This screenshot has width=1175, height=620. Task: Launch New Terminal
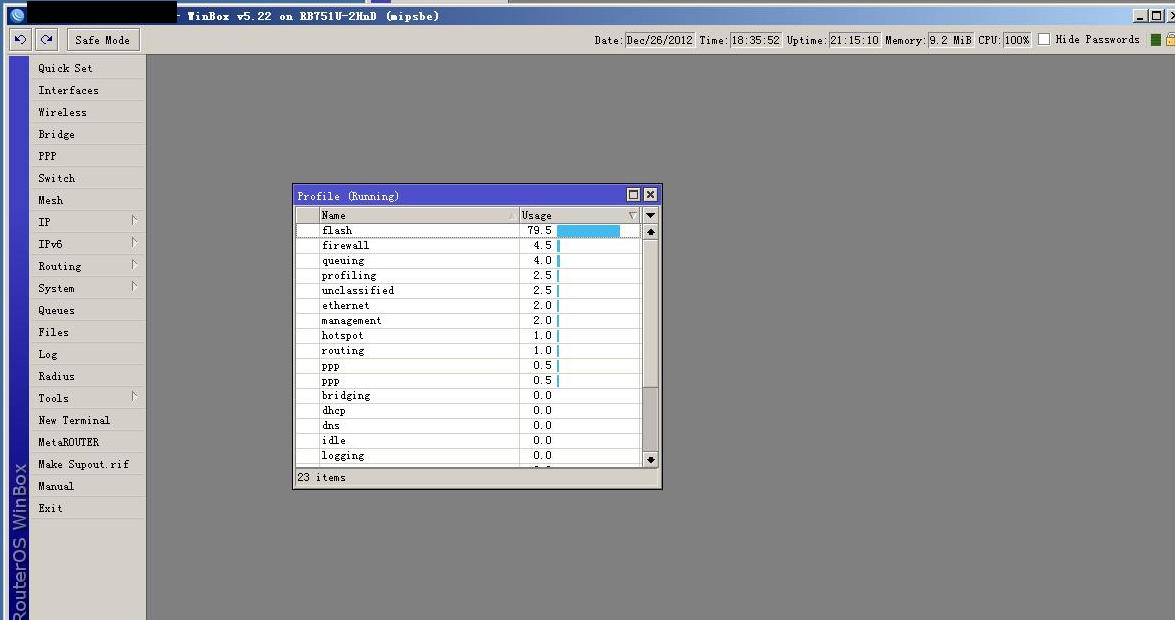pyautogui.click(x=87, y=421)
